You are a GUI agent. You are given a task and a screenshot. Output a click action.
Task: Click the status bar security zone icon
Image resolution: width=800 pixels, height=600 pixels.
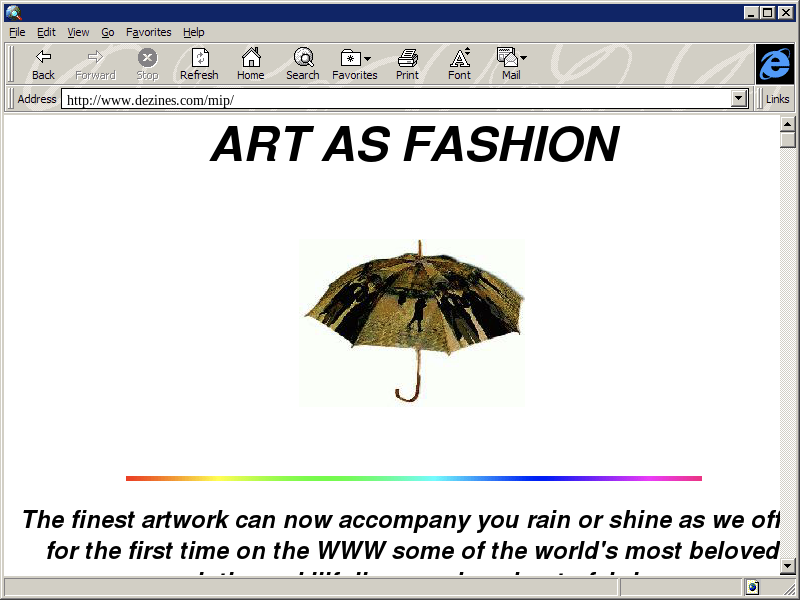(x=752, y=587)
